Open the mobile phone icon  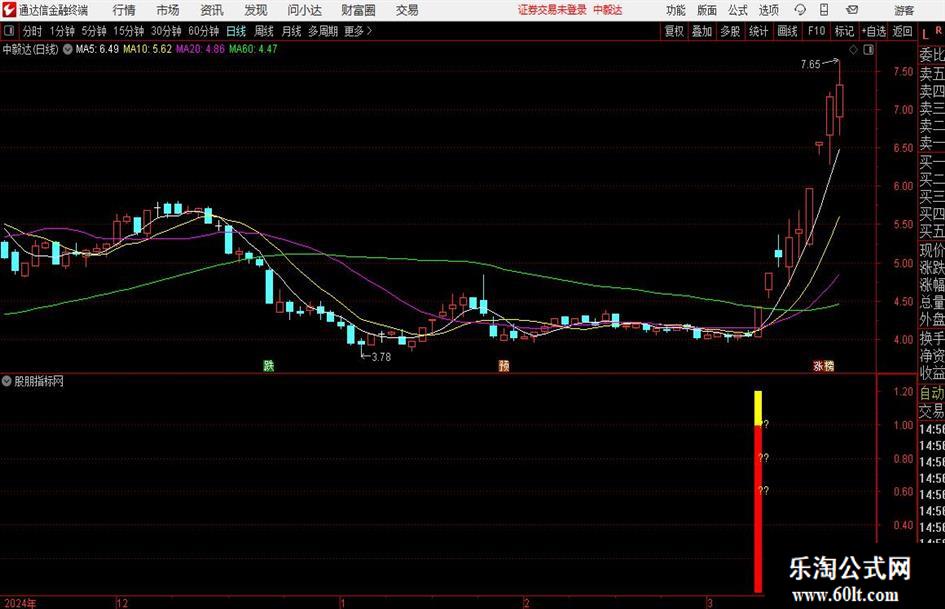coord(824,10)
